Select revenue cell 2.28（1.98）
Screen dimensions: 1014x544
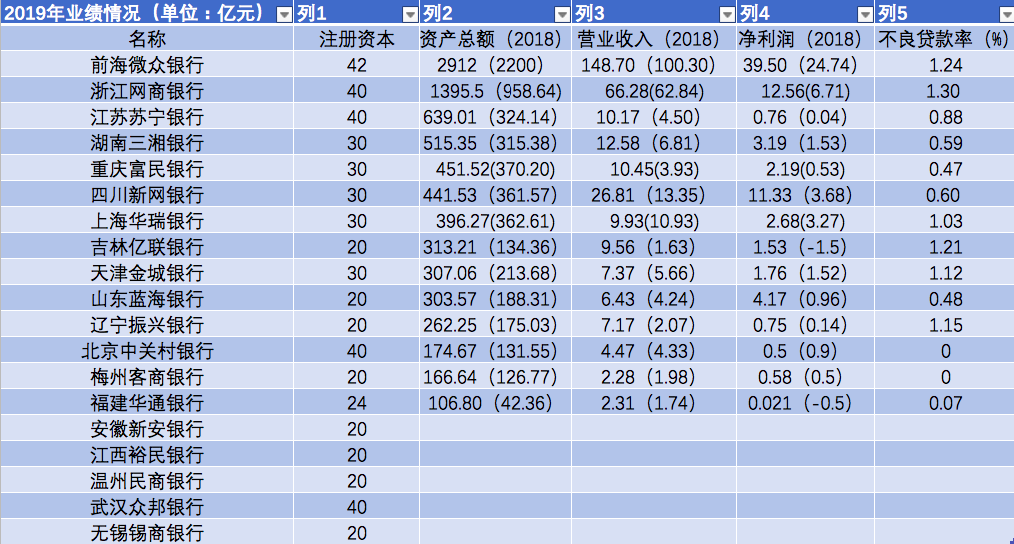(x=654, y=376)
